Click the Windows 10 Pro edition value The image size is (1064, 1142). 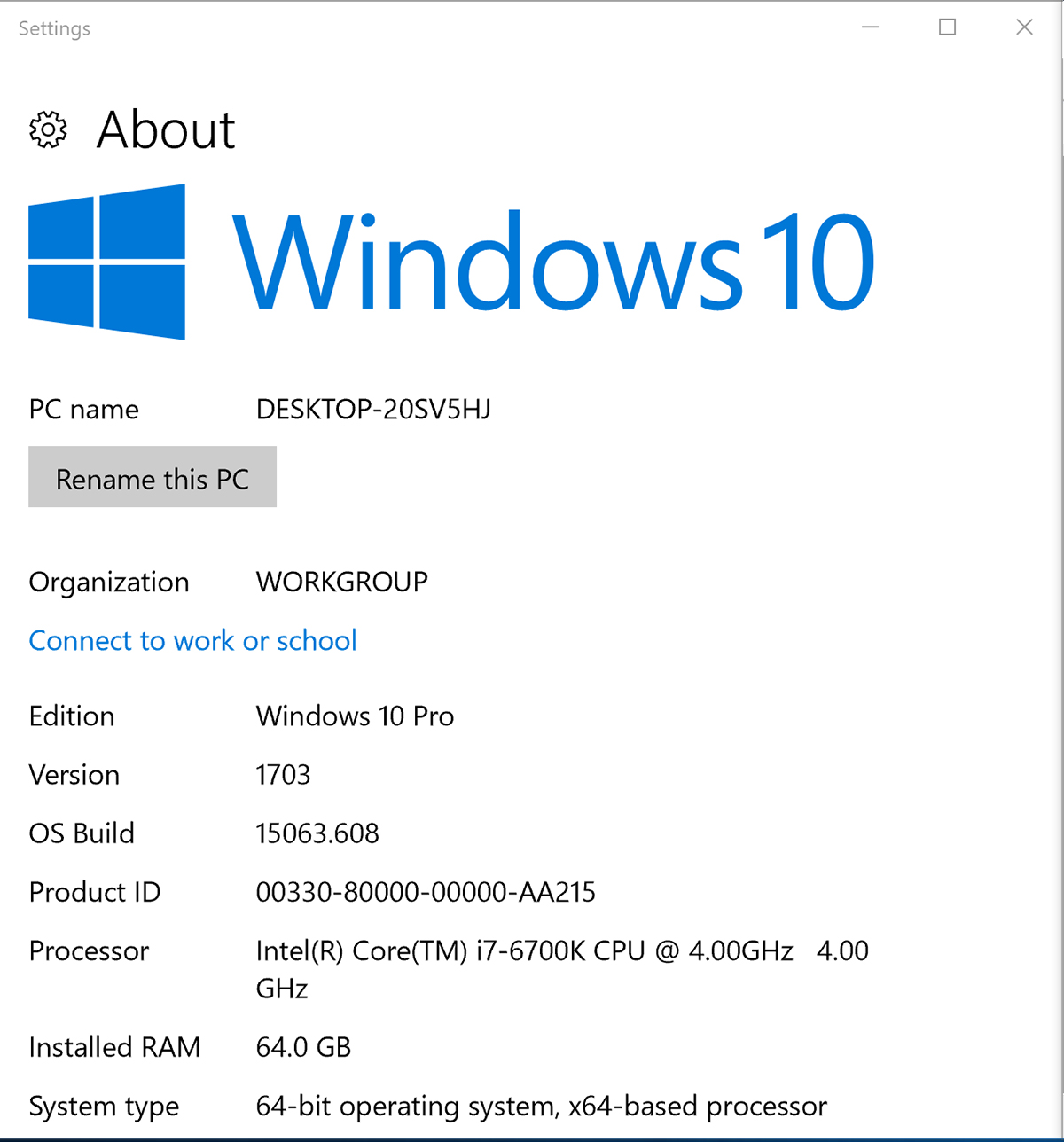[355, 716]
